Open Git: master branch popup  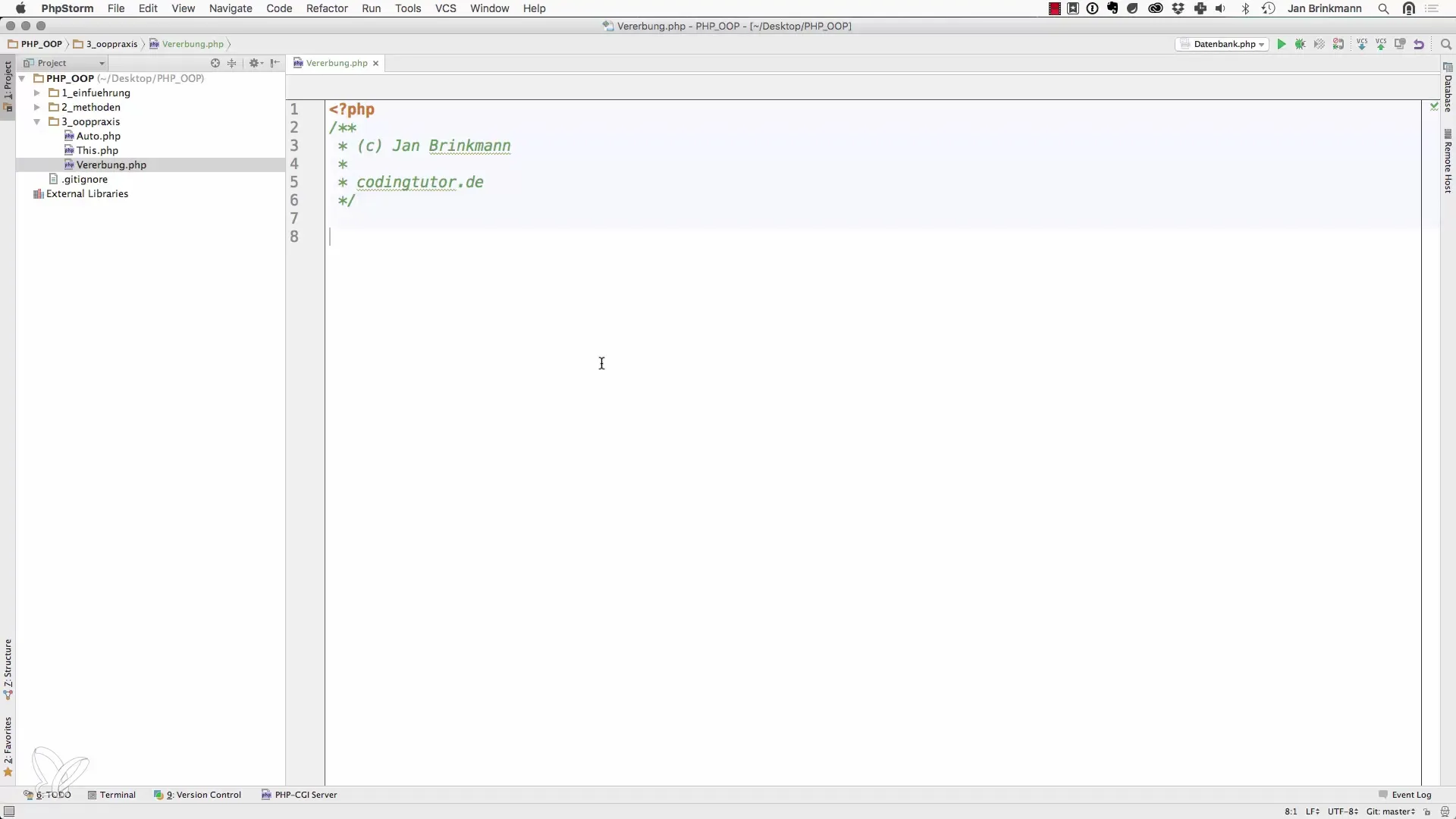[1391, 811]
